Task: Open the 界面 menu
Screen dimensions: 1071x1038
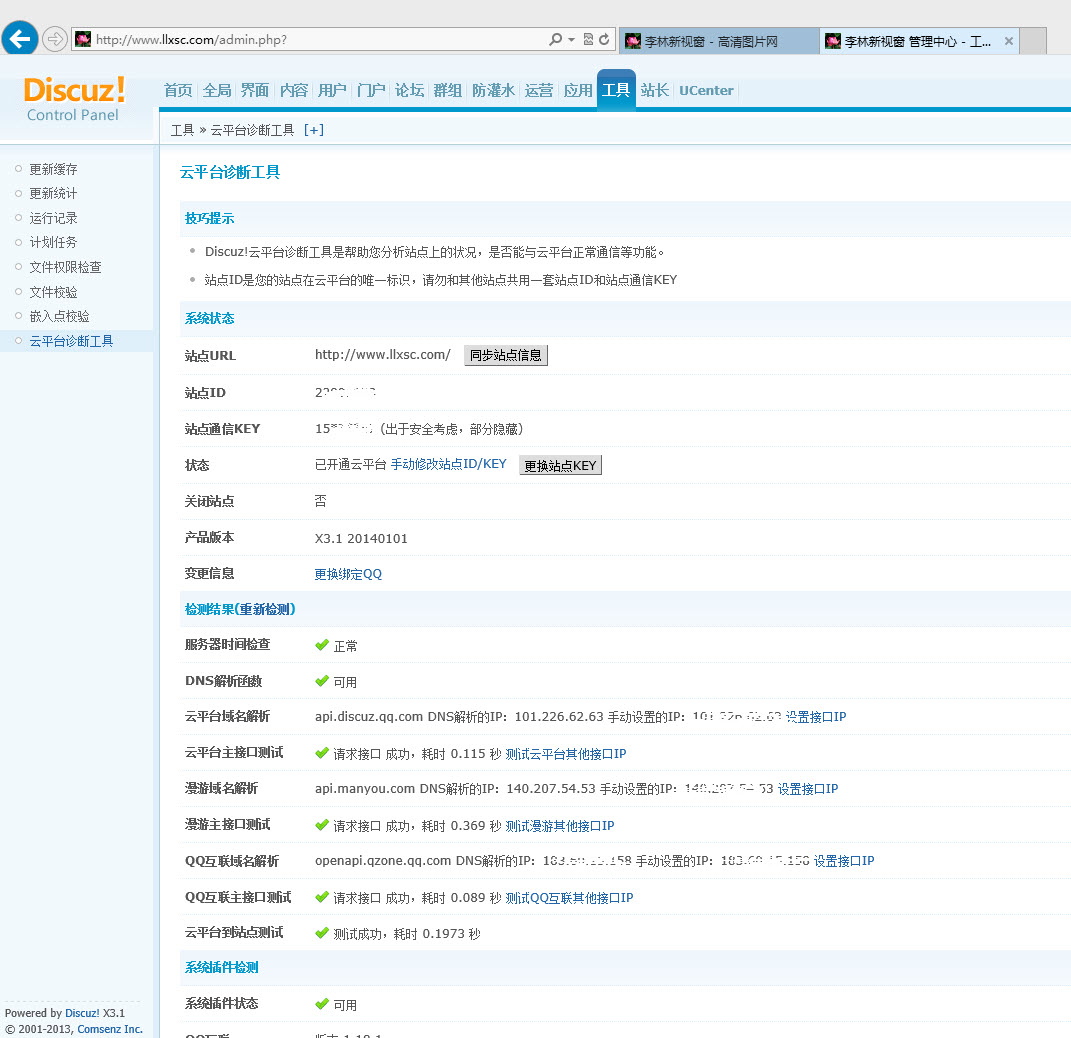Action: point(255,90)
